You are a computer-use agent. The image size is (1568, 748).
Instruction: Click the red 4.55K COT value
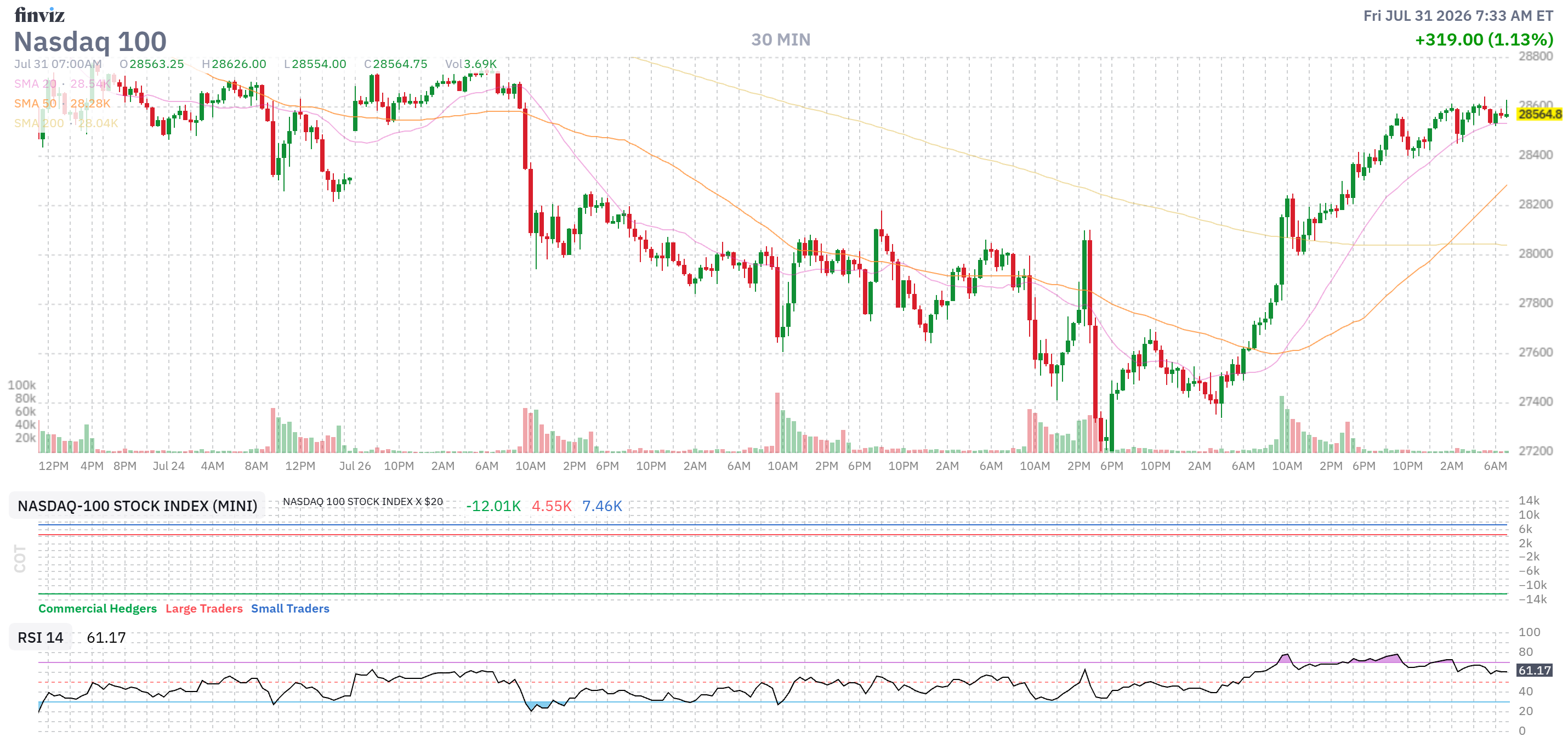(552, 506)
